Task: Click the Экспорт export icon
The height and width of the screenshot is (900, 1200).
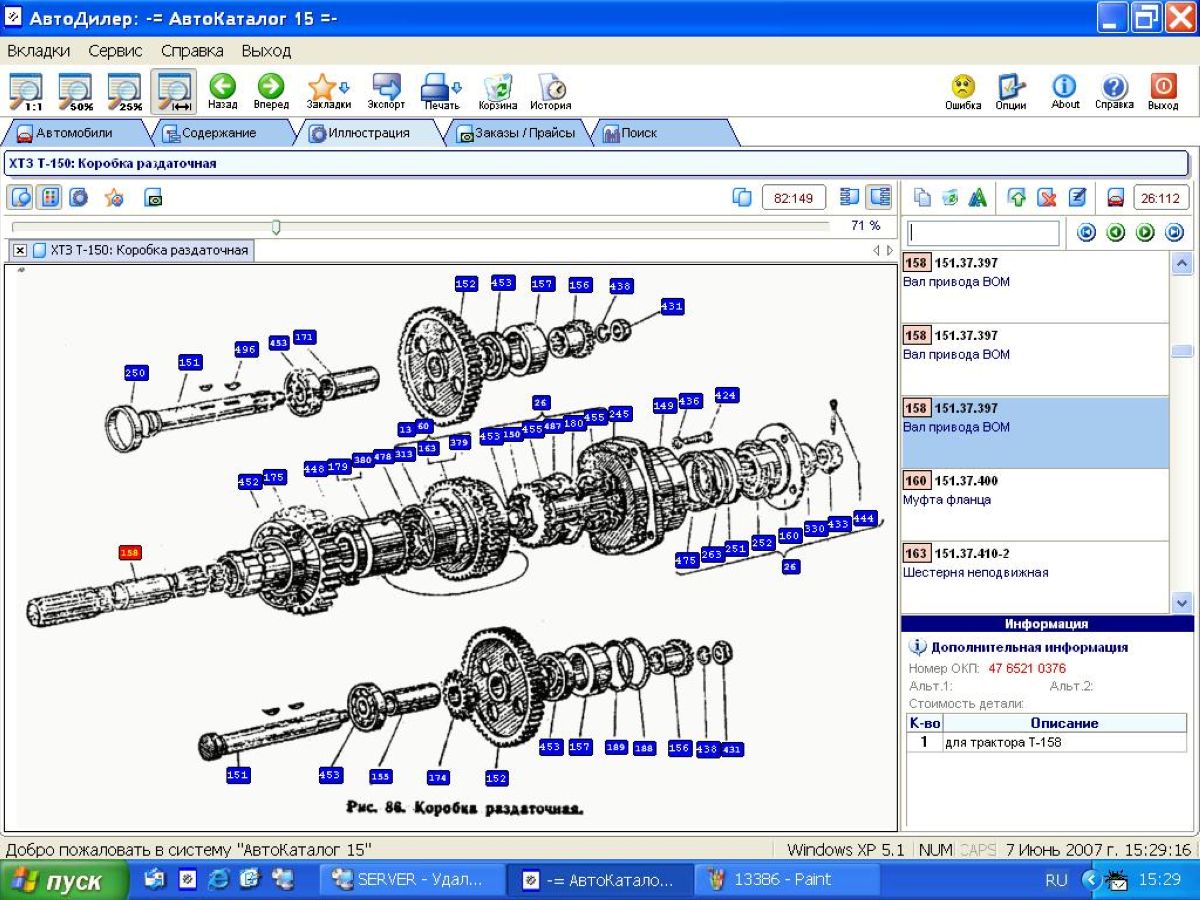Action: pos(386,90)
